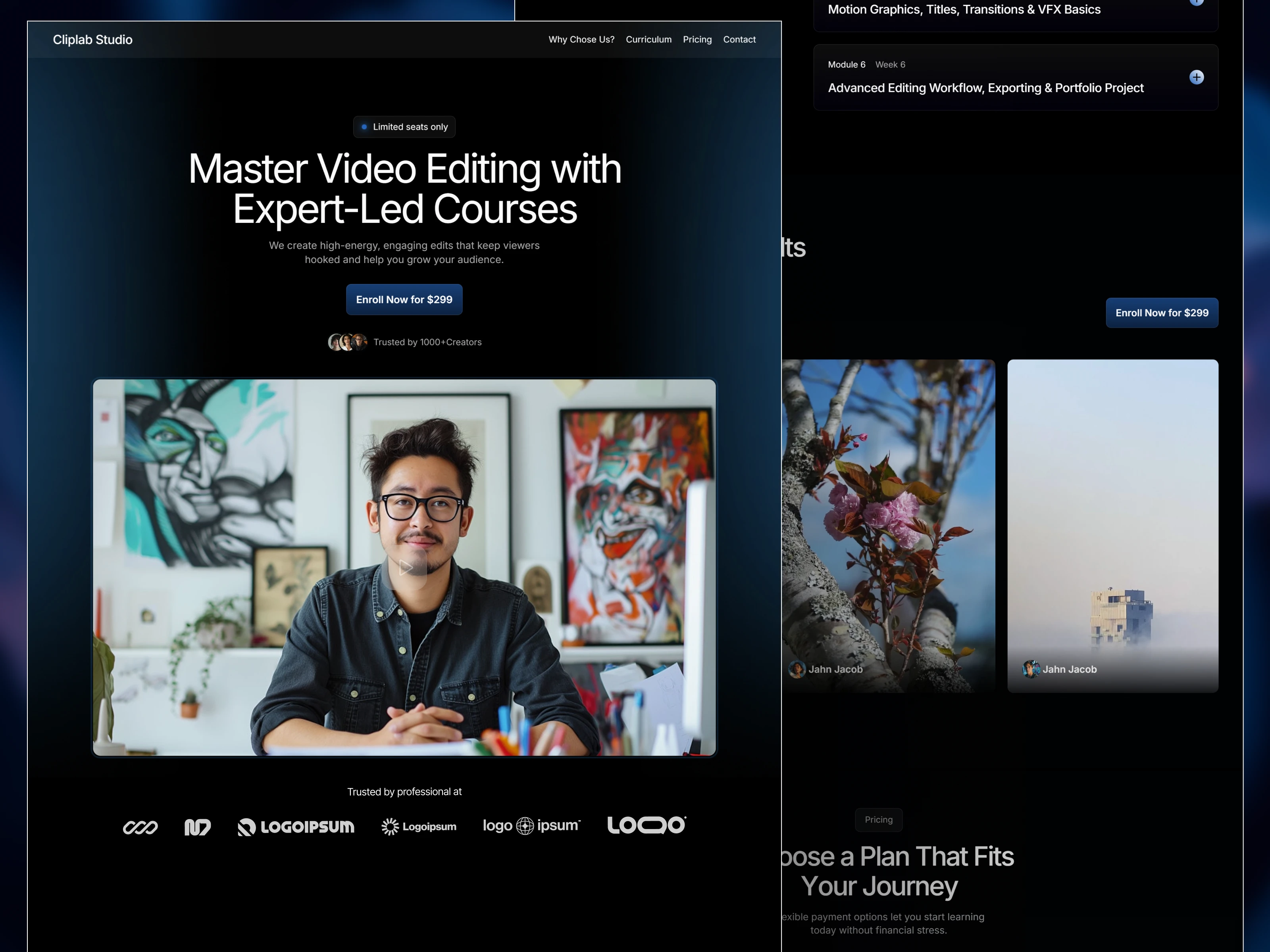Screen dimensions: 1270x952
Task: Click the right-side Enroll Now for $299 button
Action: [x=1162, y=313]
